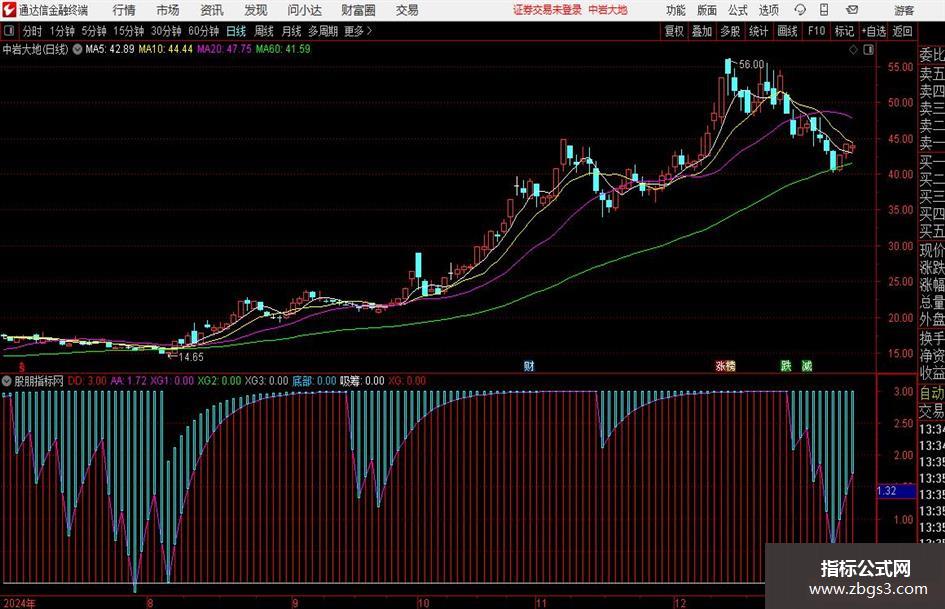Click the 复权 toolbar button

point(674,31)
